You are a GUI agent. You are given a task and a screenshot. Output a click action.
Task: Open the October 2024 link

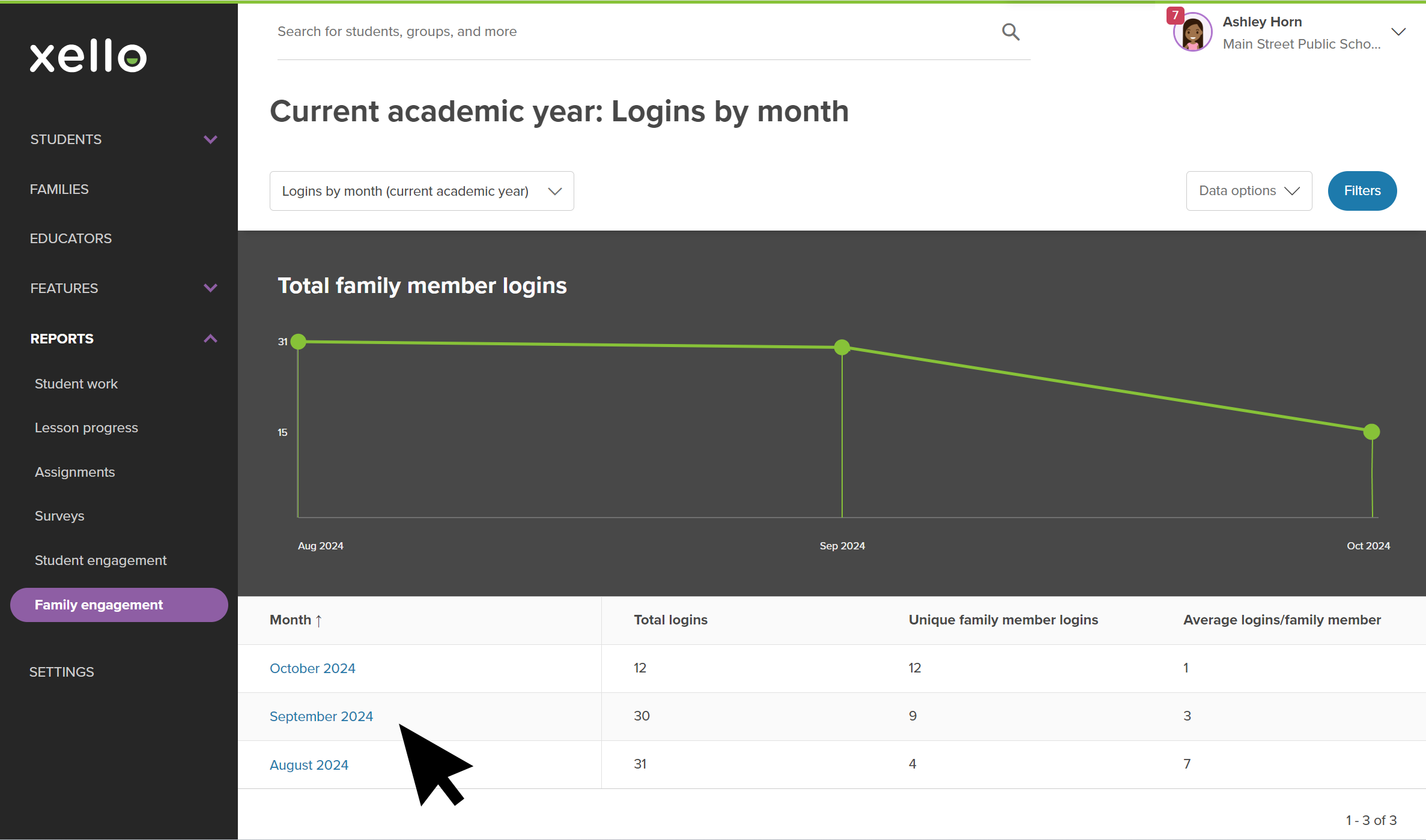(x=312, y=668)
